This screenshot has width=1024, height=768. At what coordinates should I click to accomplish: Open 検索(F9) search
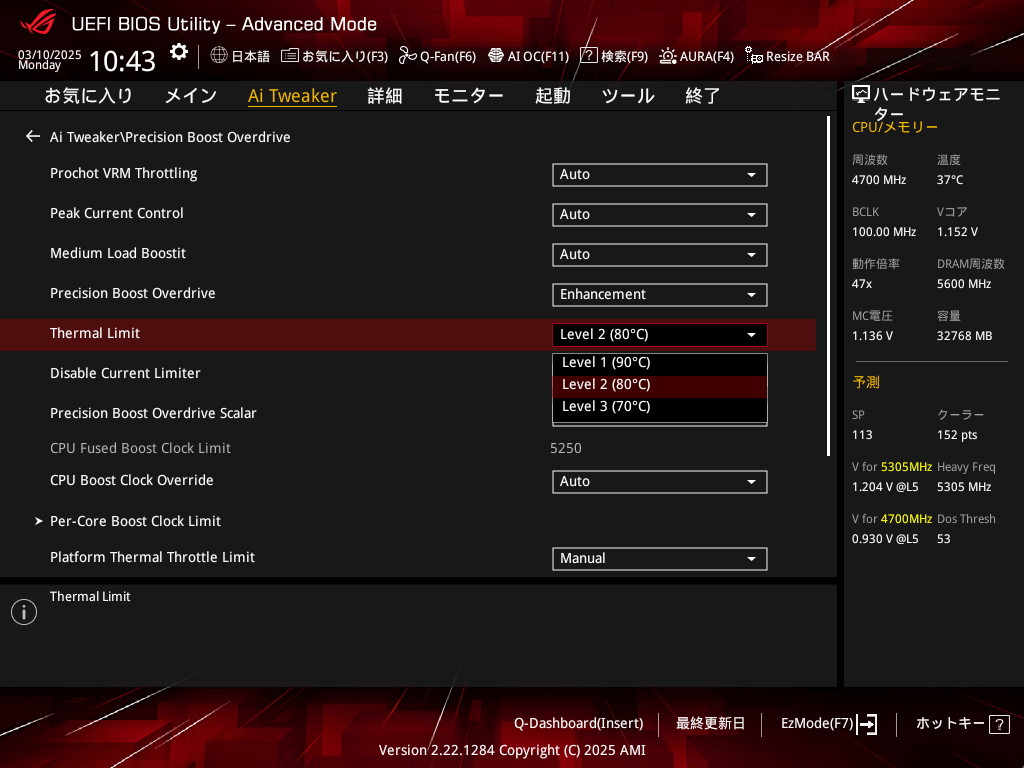tap(614, 56)
